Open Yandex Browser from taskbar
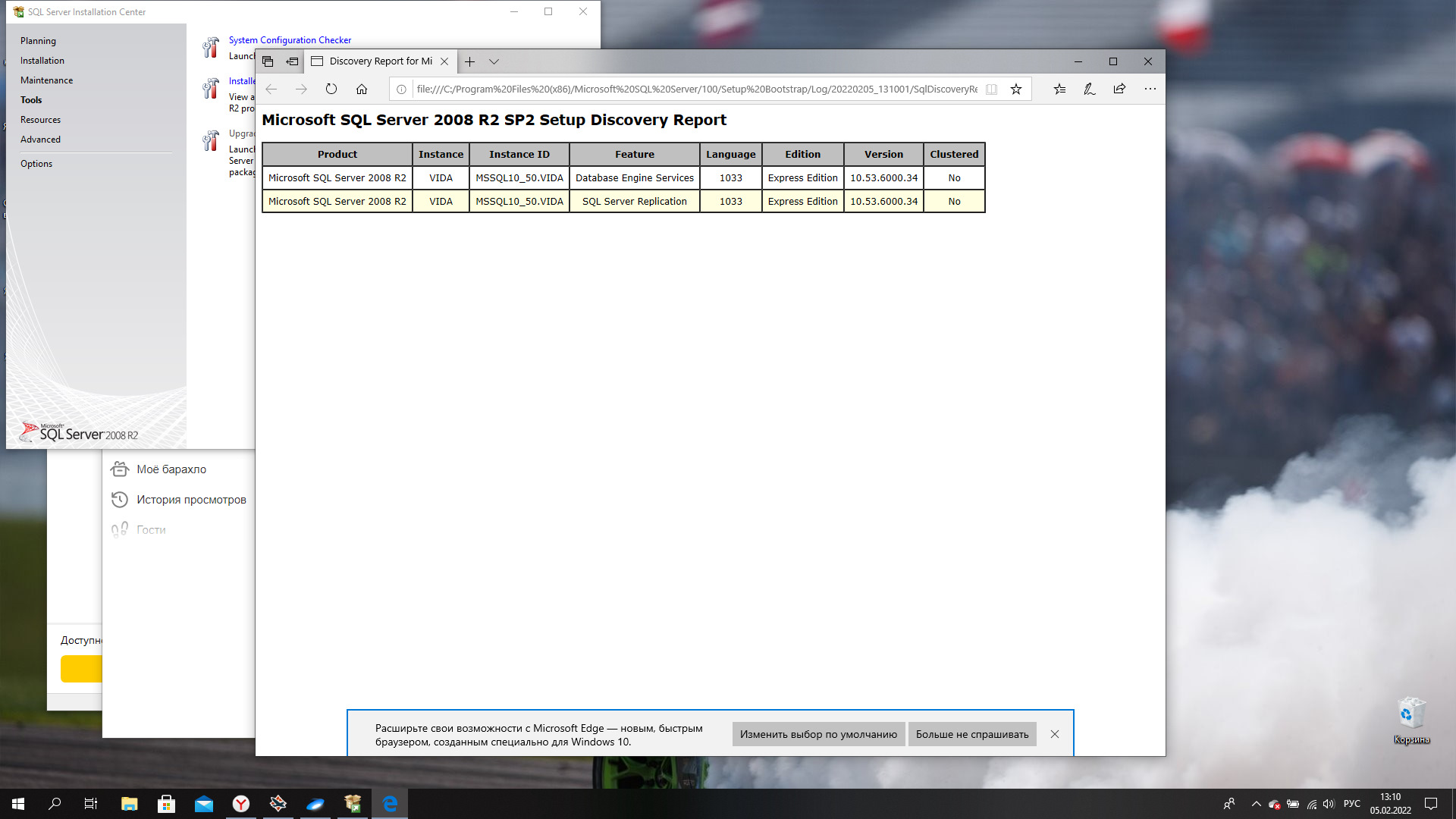Screen dimensions: 1456x819 (x=241, y=804)
